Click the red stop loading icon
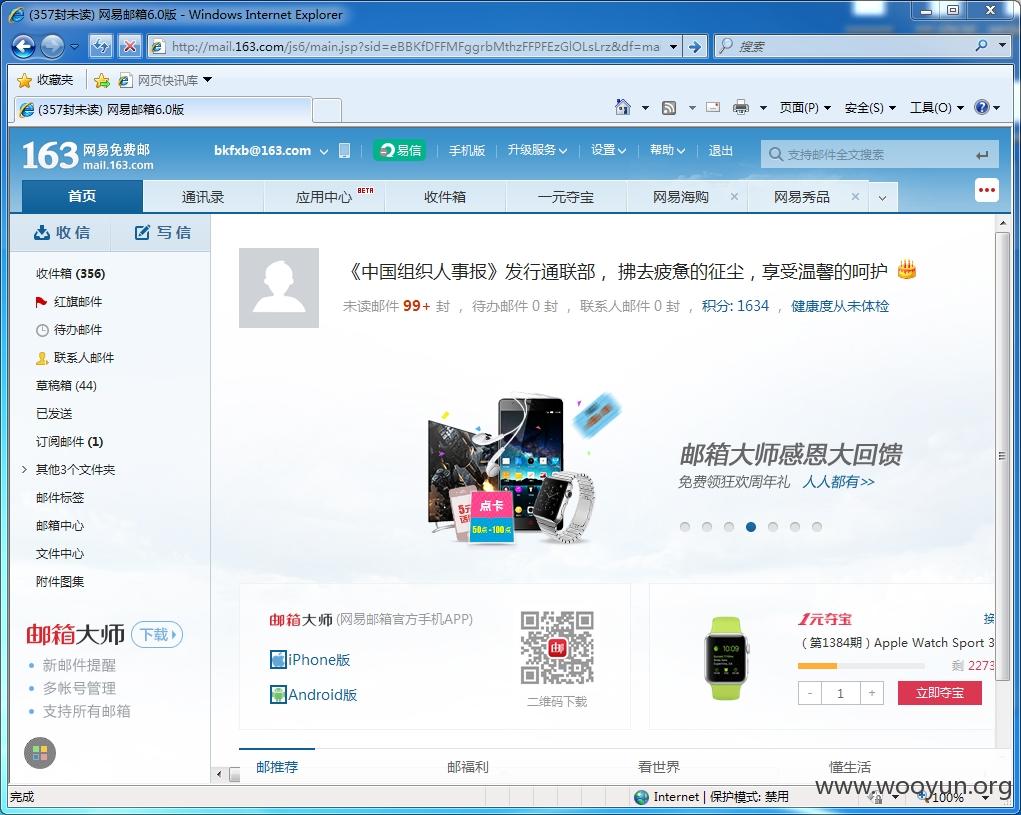 (x=130, y=46)
